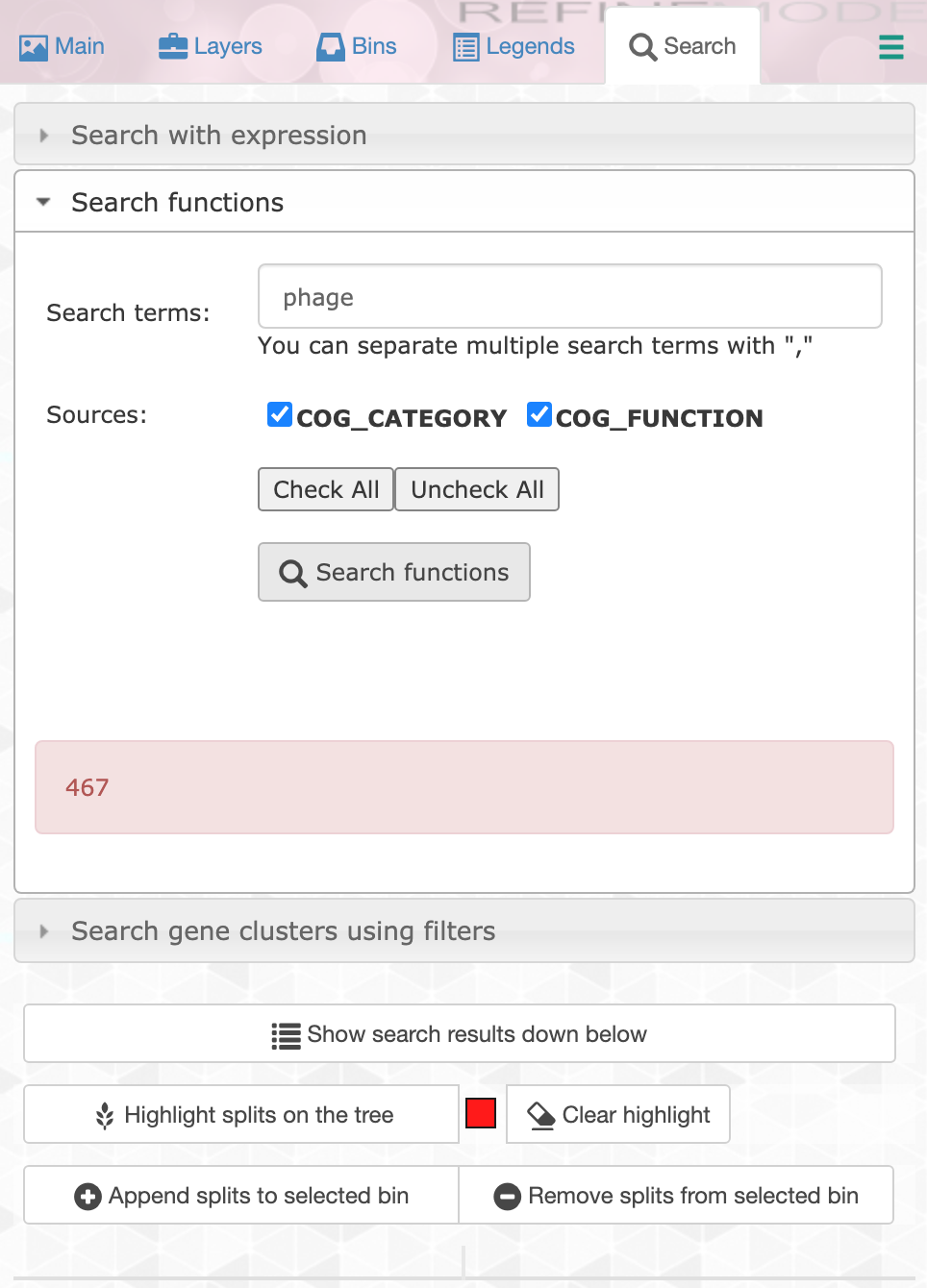Viewport: 927px width, 1288px height.
Task: Click the phage search terms field
Action: tap(569, 296)
